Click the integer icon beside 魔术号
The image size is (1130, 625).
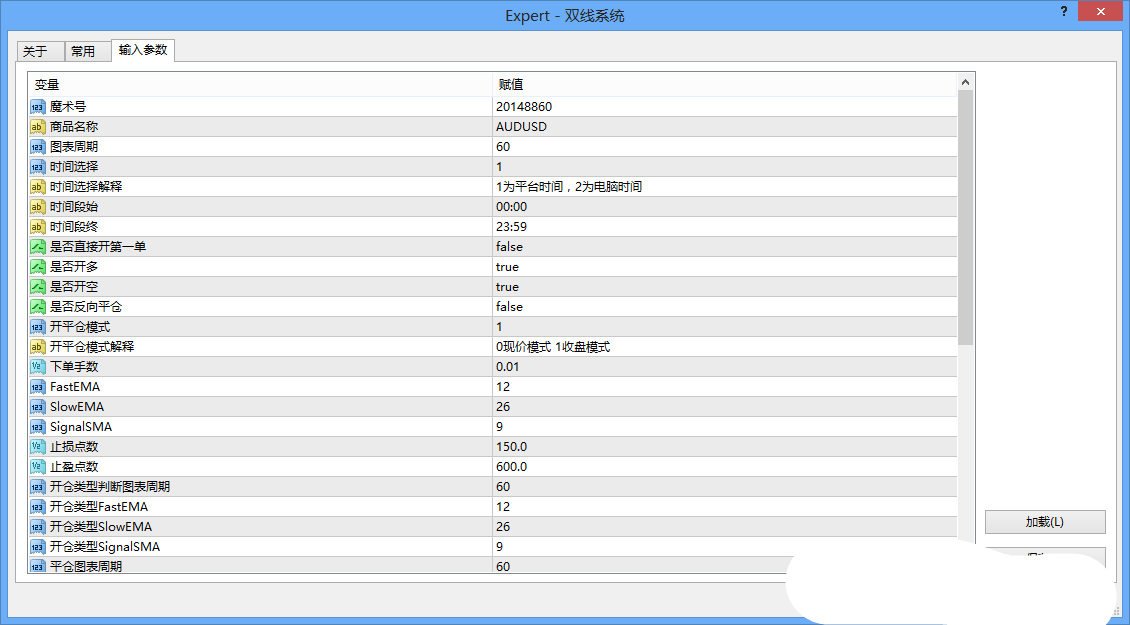[38, 107]
